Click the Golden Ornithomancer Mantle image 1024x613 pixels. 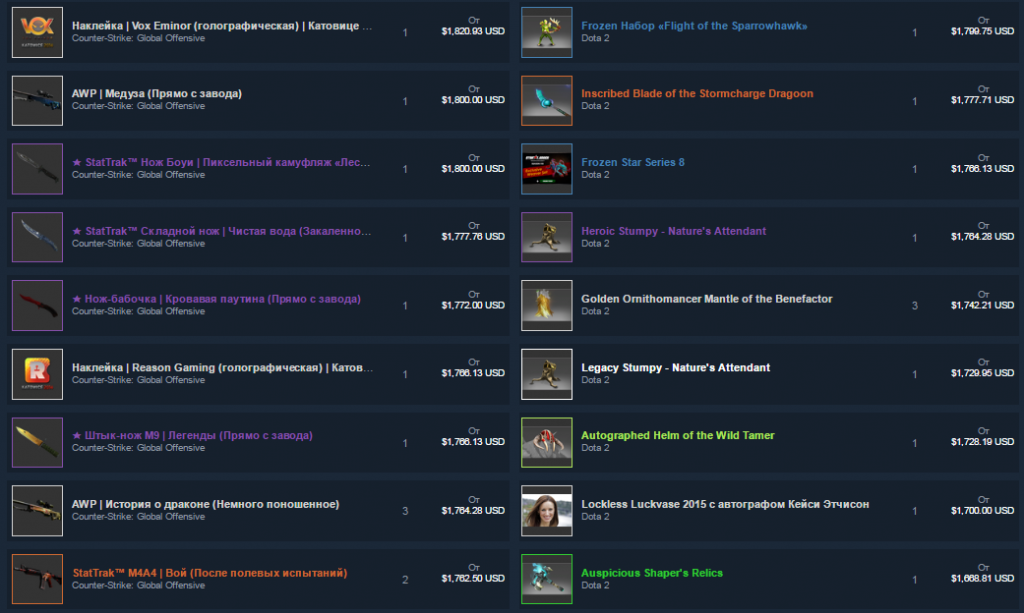[547, 306]
